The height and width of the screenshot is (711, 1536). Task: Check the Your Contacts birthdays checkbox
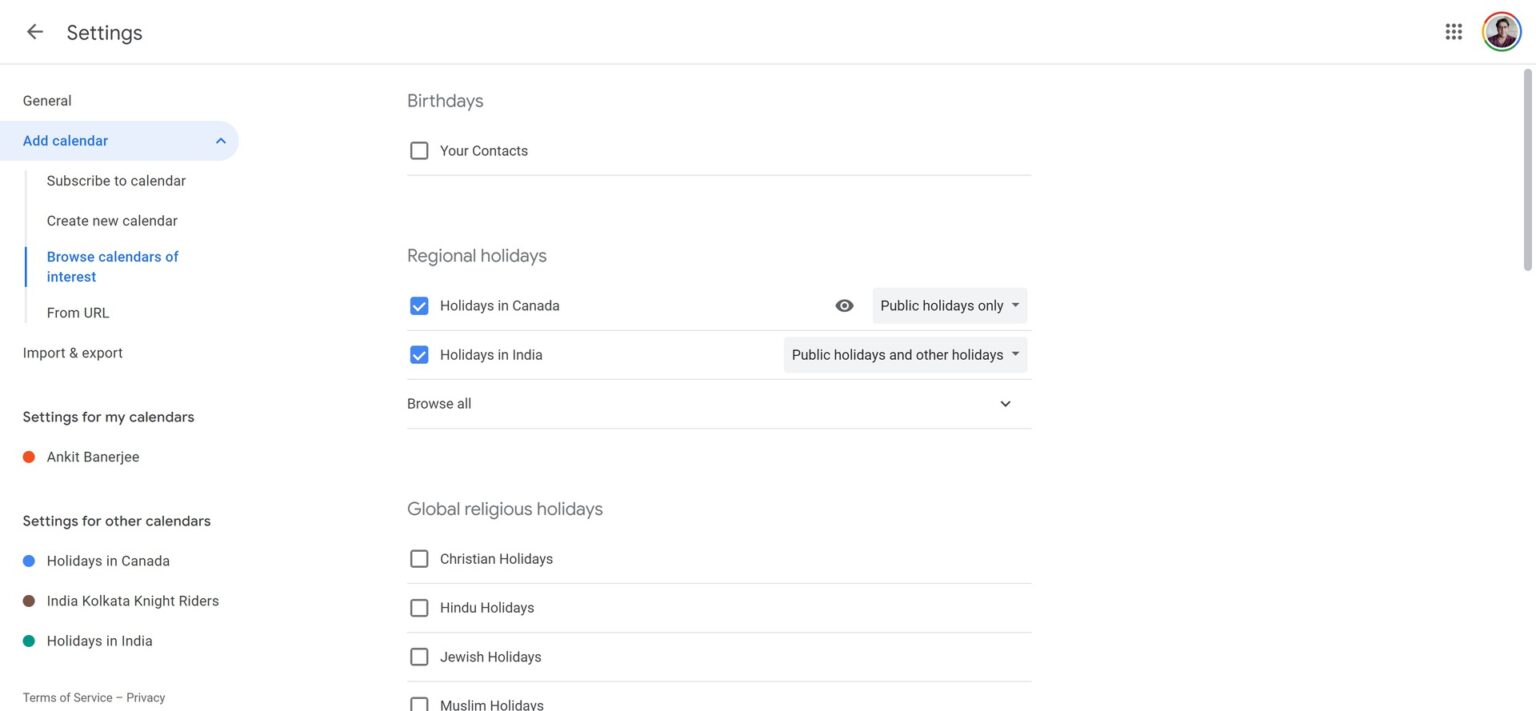(419, 151)
